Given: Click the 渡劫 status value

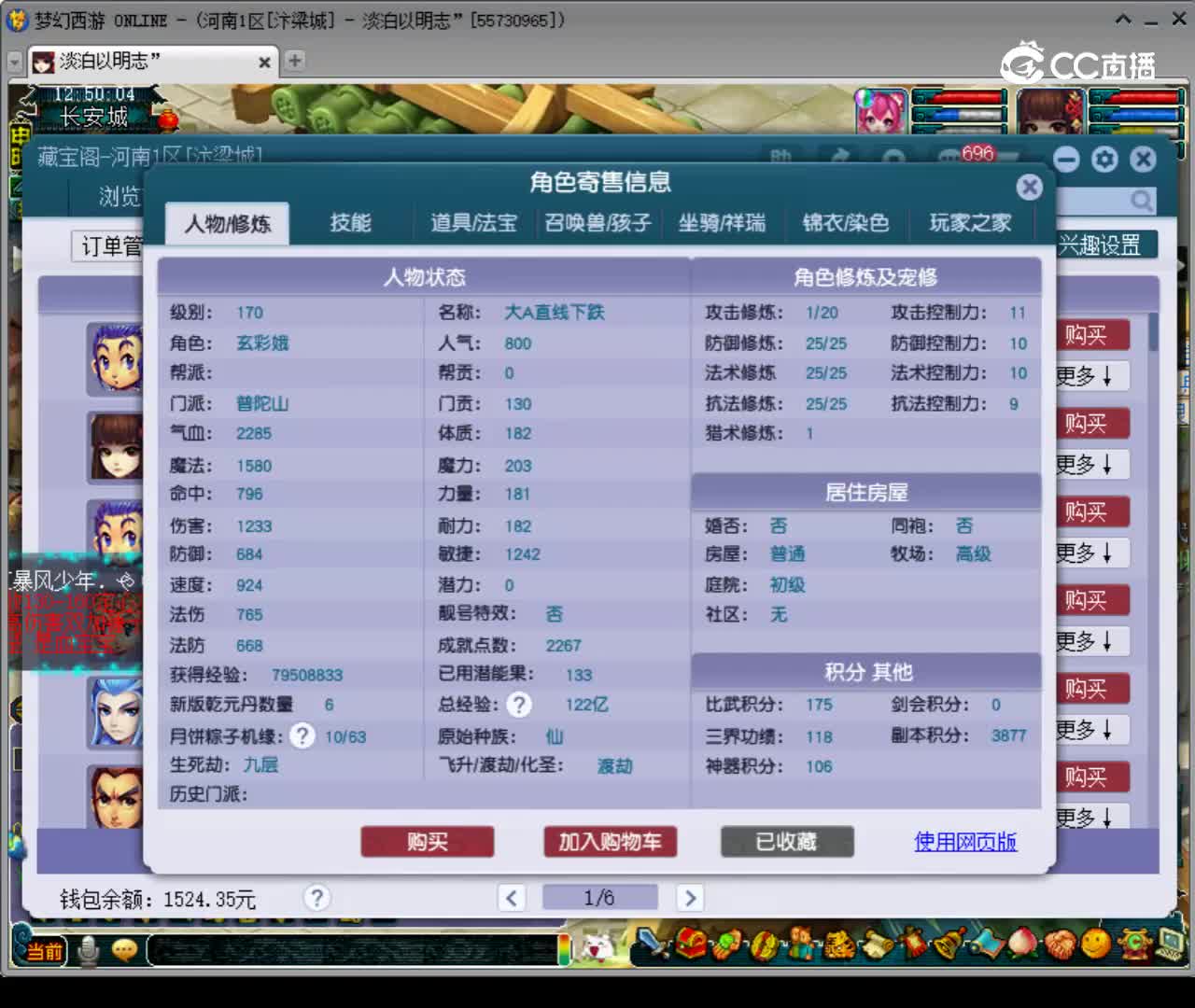Looking at the screenshot, I should pyautogui.click(x=615, y=765).
